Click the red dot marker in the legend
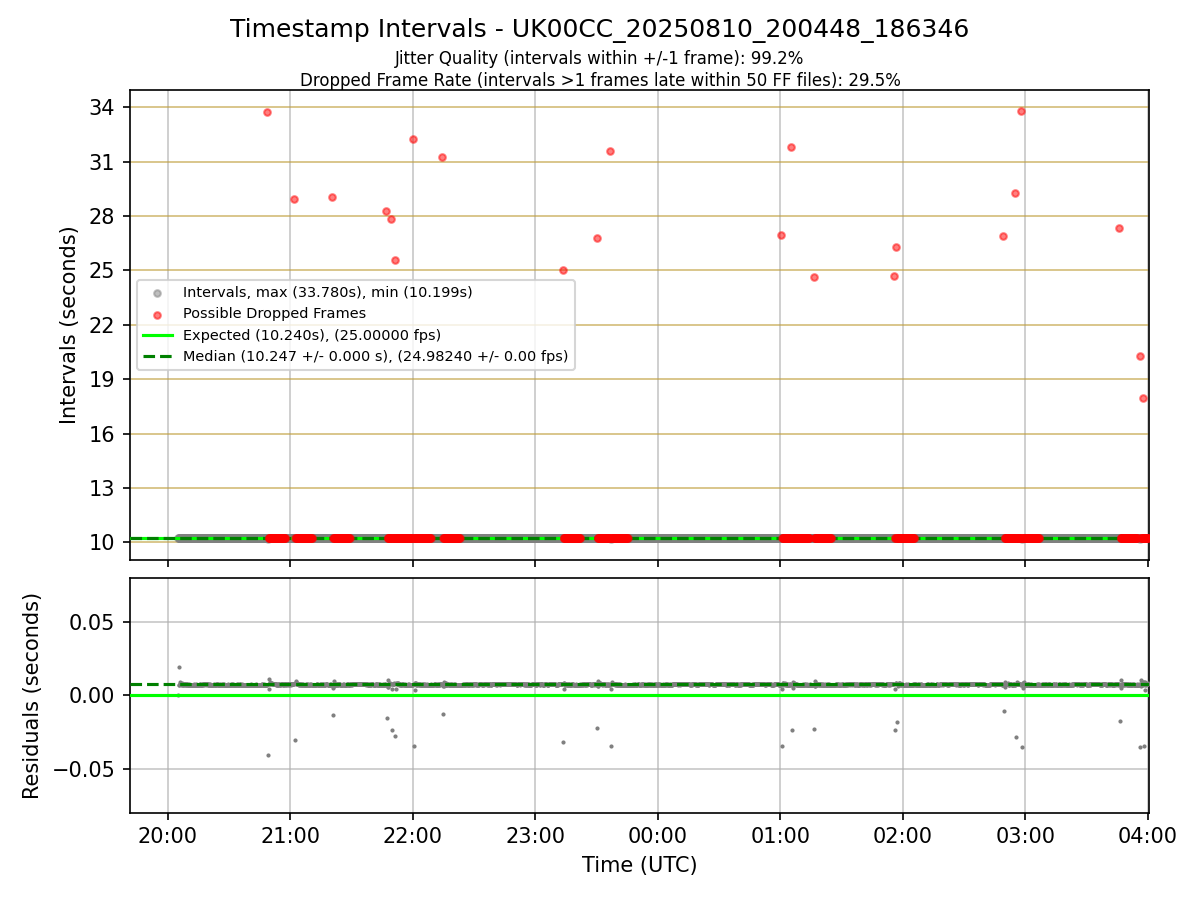 pyautogui.click(x=157, y=314)
